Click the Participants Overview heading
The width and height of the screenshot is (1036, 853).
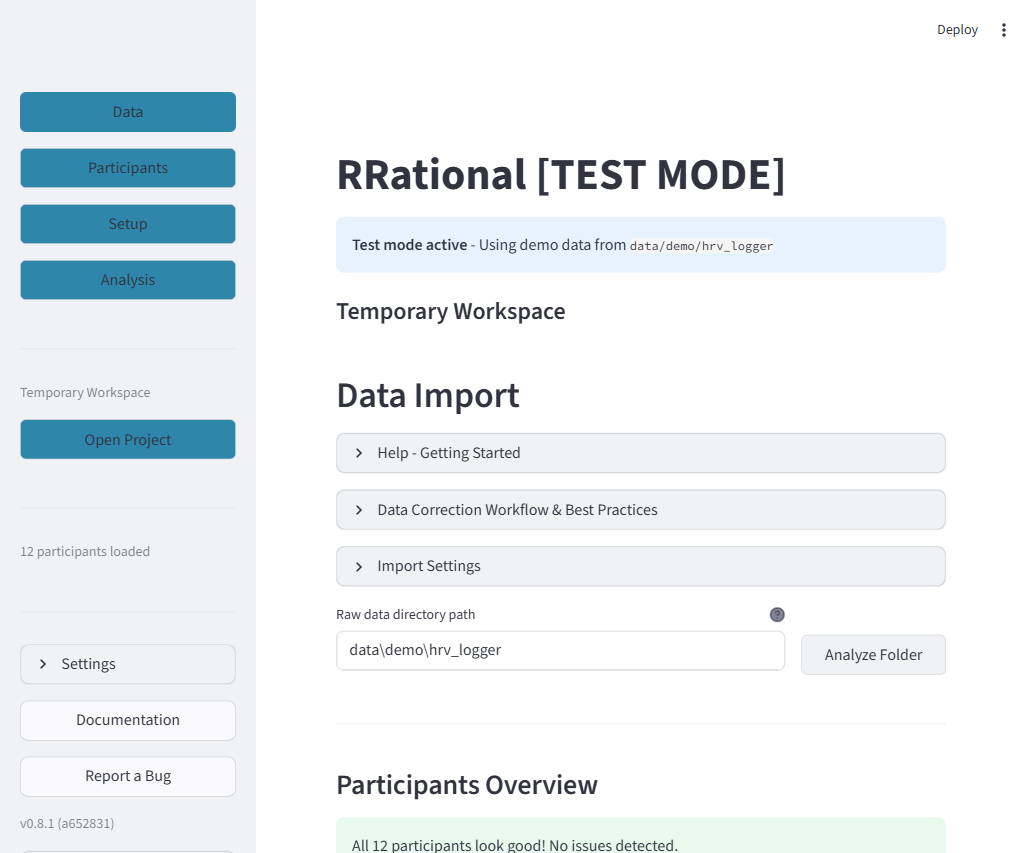click(466, 785)
